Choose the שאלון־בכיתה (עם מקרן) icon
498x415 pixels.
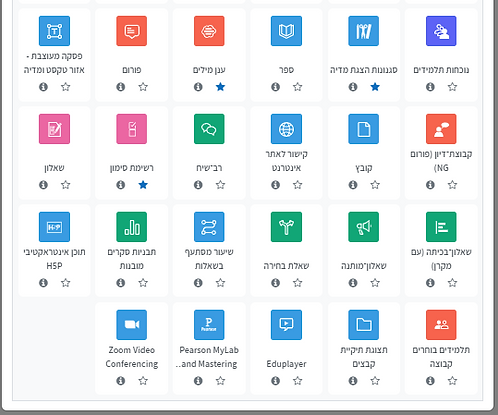pos(441,227)
